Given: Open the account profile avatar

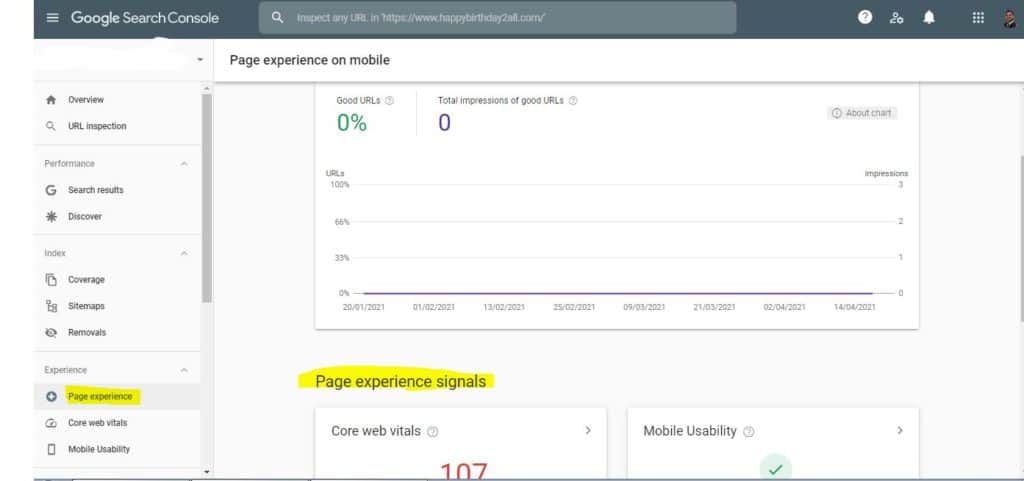Looking at the screenshot, I should coord(1010,18).
